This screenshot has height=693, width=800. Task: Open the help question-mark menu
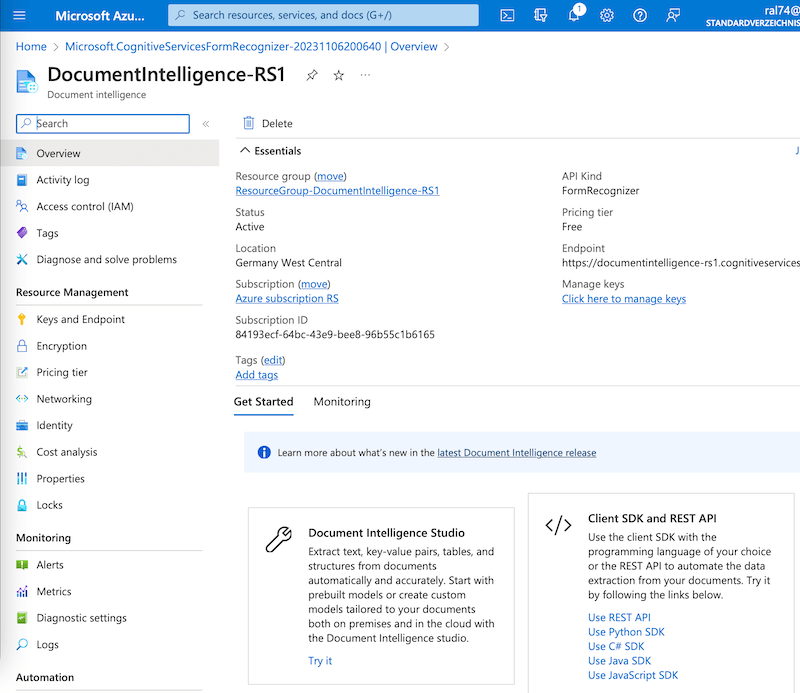[640, 15]
